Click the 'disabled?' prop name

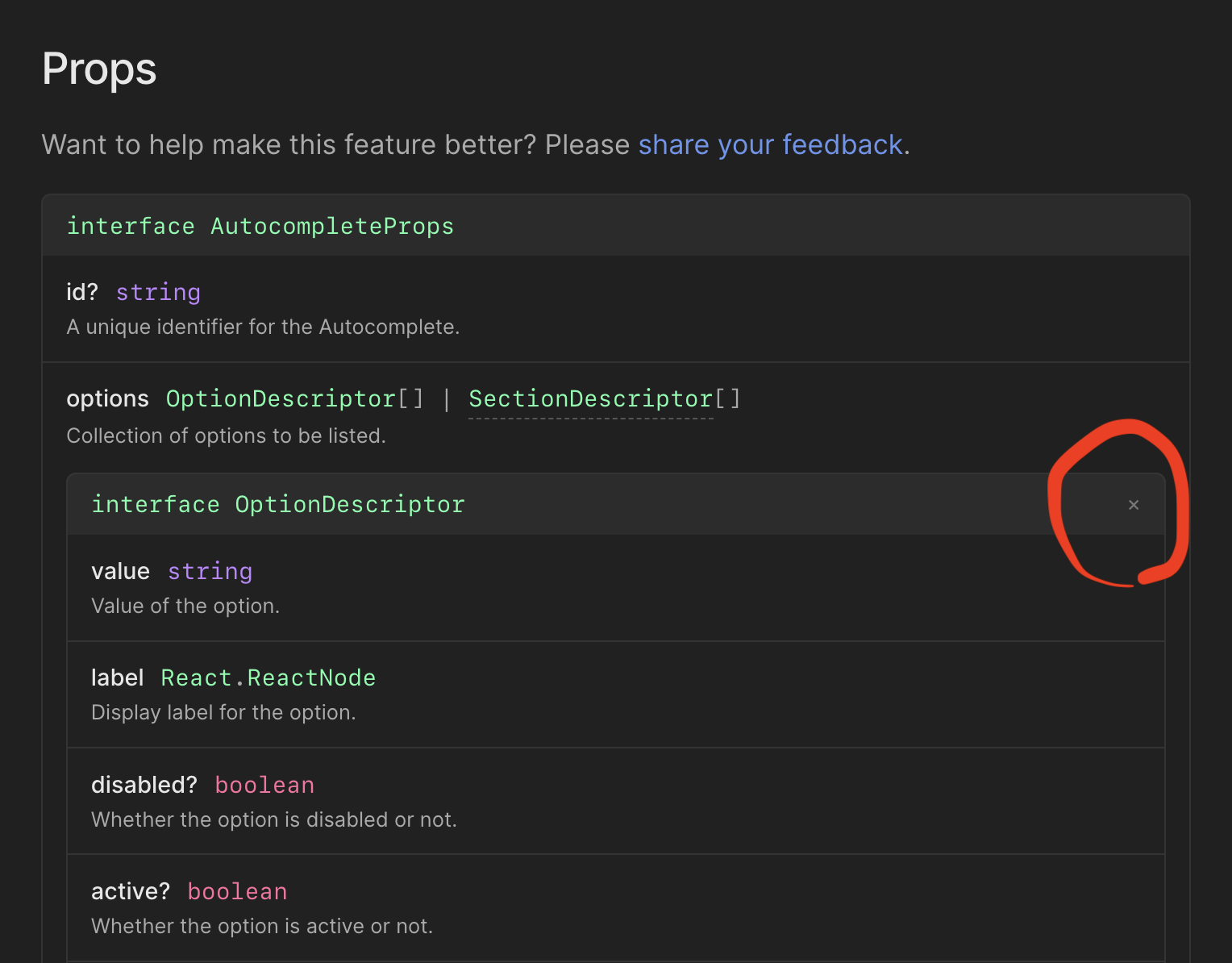point(144,785)
